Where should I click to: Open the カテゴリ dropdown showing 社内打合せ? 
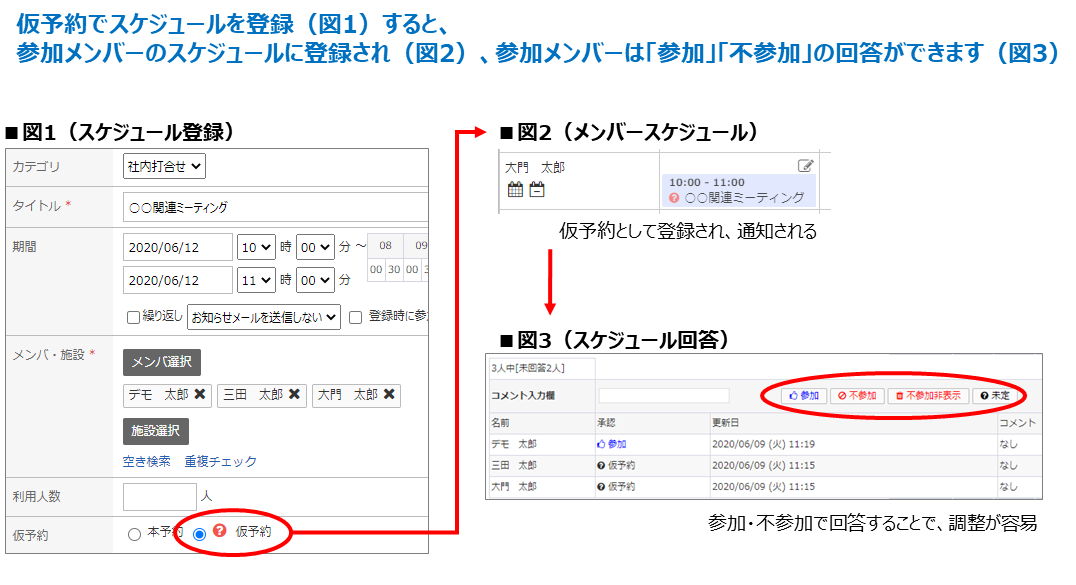[x=165, y=166]
